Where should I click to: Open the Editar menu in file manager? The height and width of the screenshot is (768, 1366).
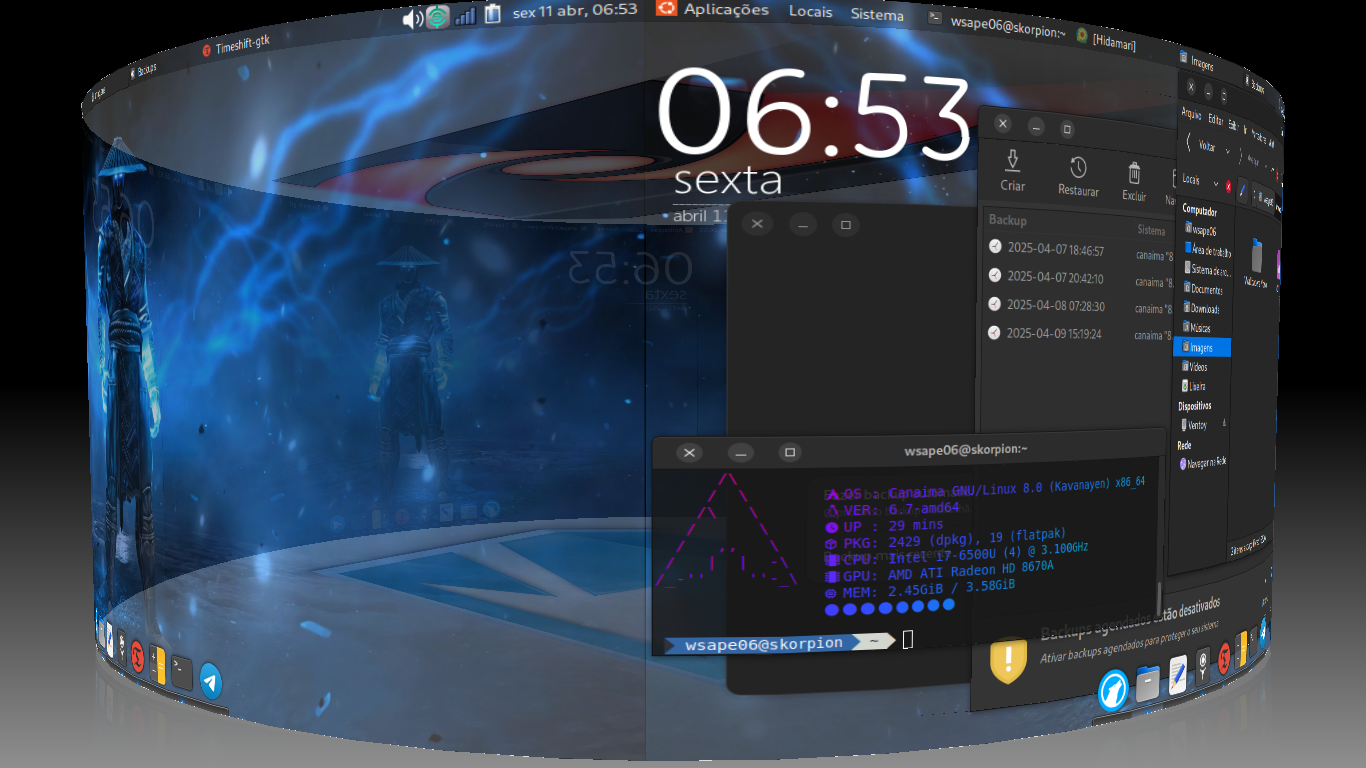coord(1214,119)
